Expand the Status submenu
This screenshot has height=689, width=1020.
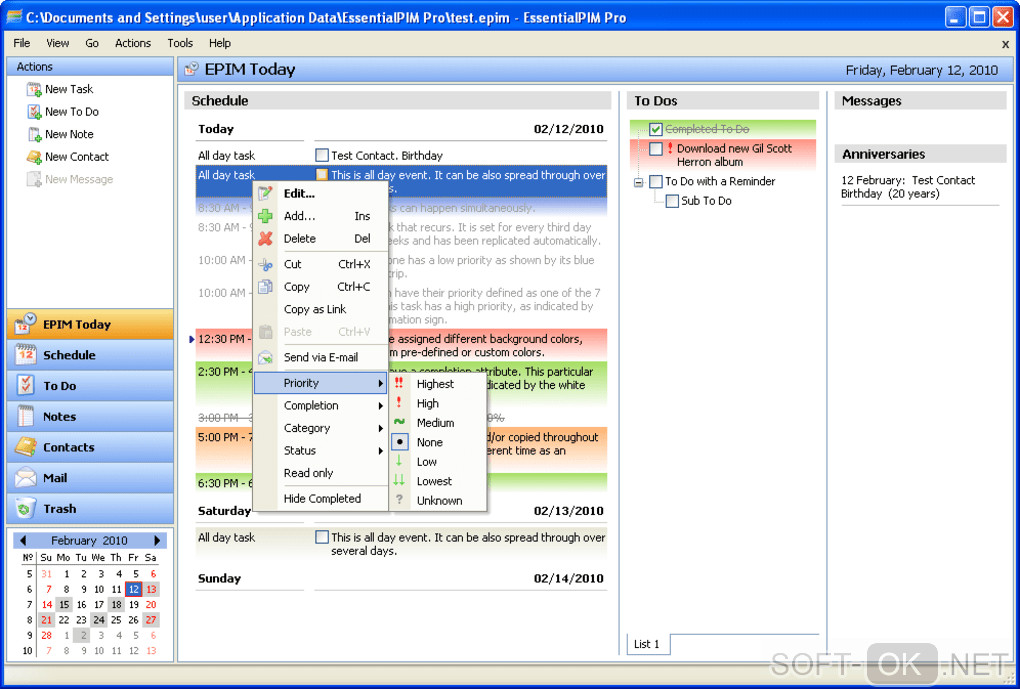pyautogui.click(x=381, y=451)
